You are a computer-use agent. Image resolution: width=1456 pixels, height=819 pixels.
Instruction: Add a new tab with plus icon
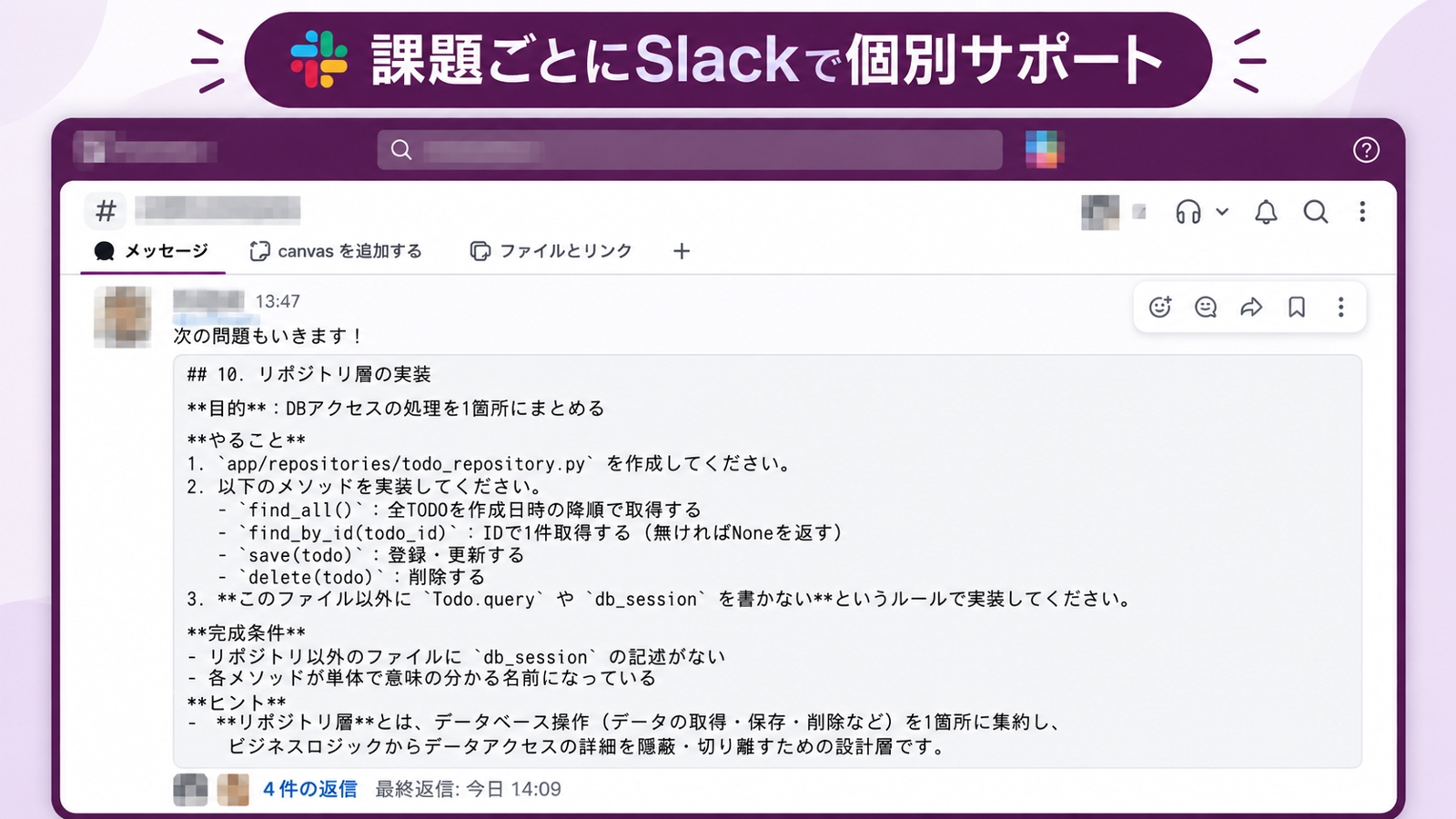pyautogui.click(x=682, y=251)
